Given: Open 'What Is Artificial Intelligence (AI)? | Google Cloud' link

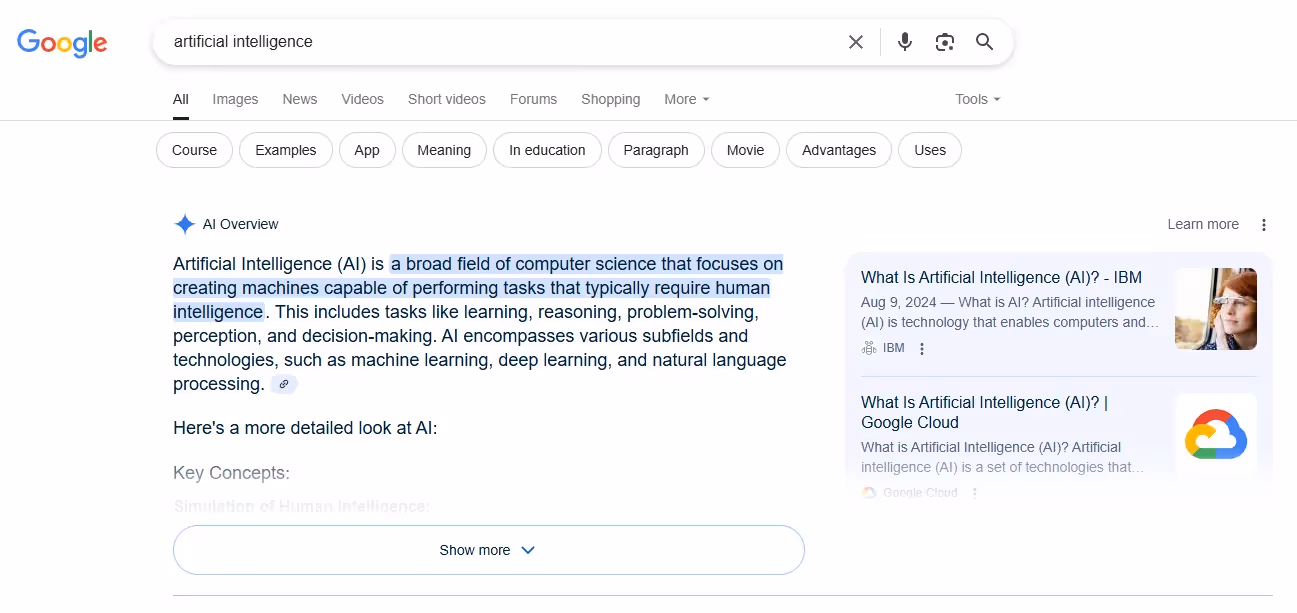Looking at the screenshot, I should (x=985, y=412).
